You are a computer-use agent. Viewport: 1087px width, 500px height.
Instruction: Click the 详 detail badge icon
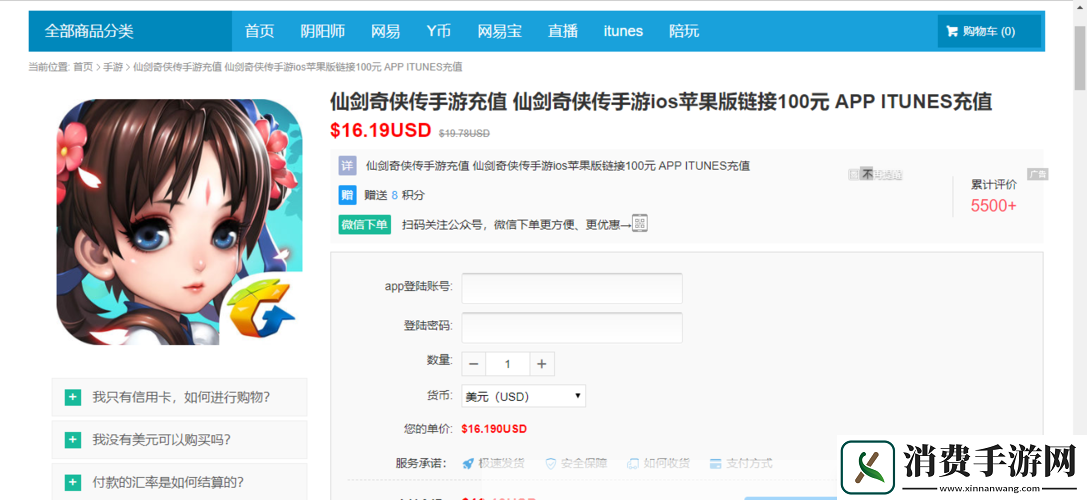pyautogui.click(x=347, y=166)
